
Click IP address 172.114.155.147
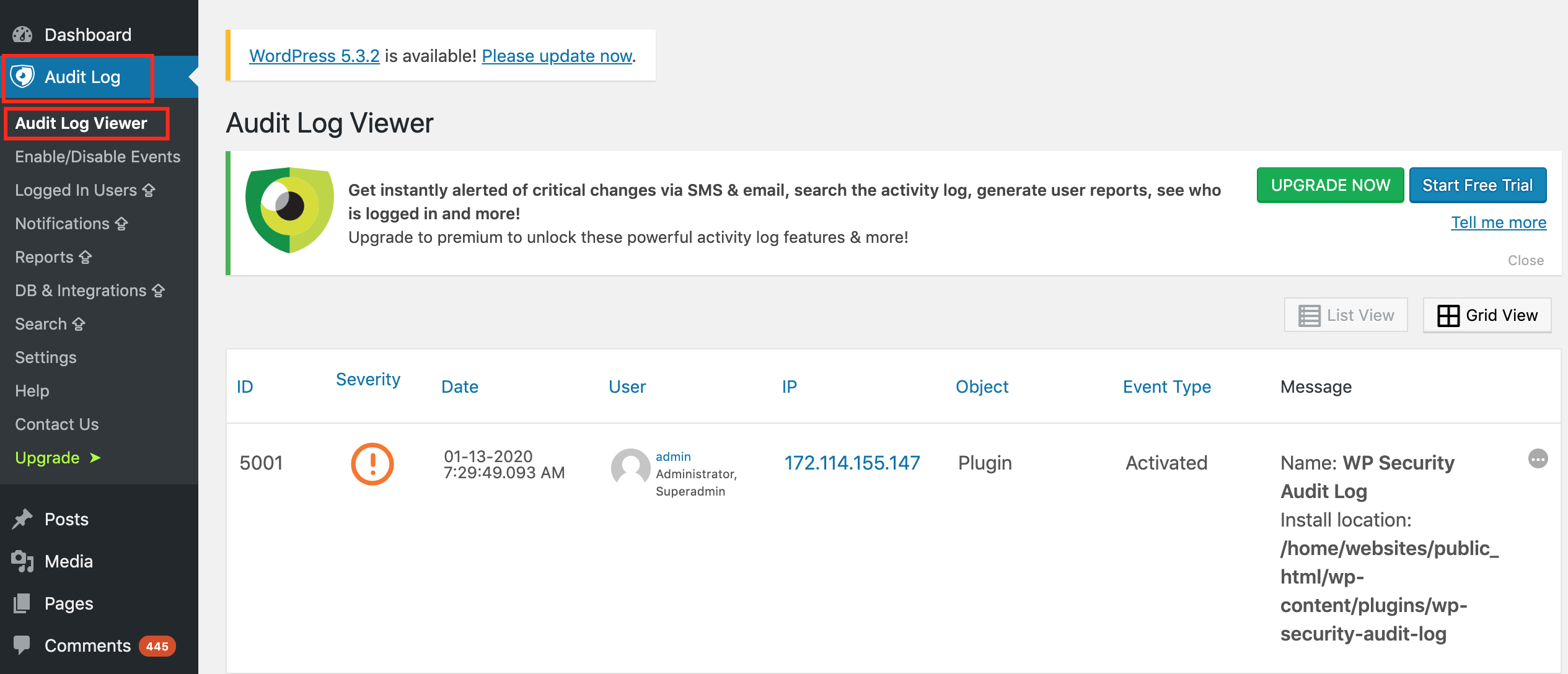[x=852, y=463]
